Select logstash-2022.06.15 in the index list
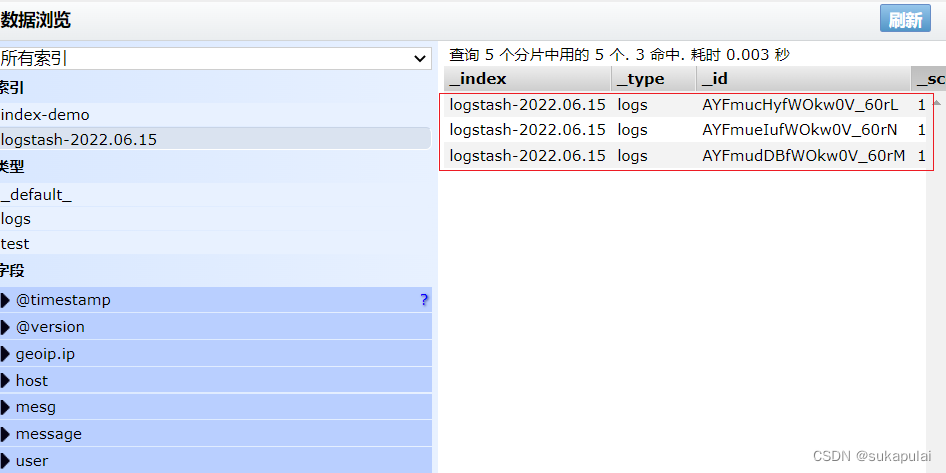This screenshot has width=946, height=473. (x=215, y=140)
